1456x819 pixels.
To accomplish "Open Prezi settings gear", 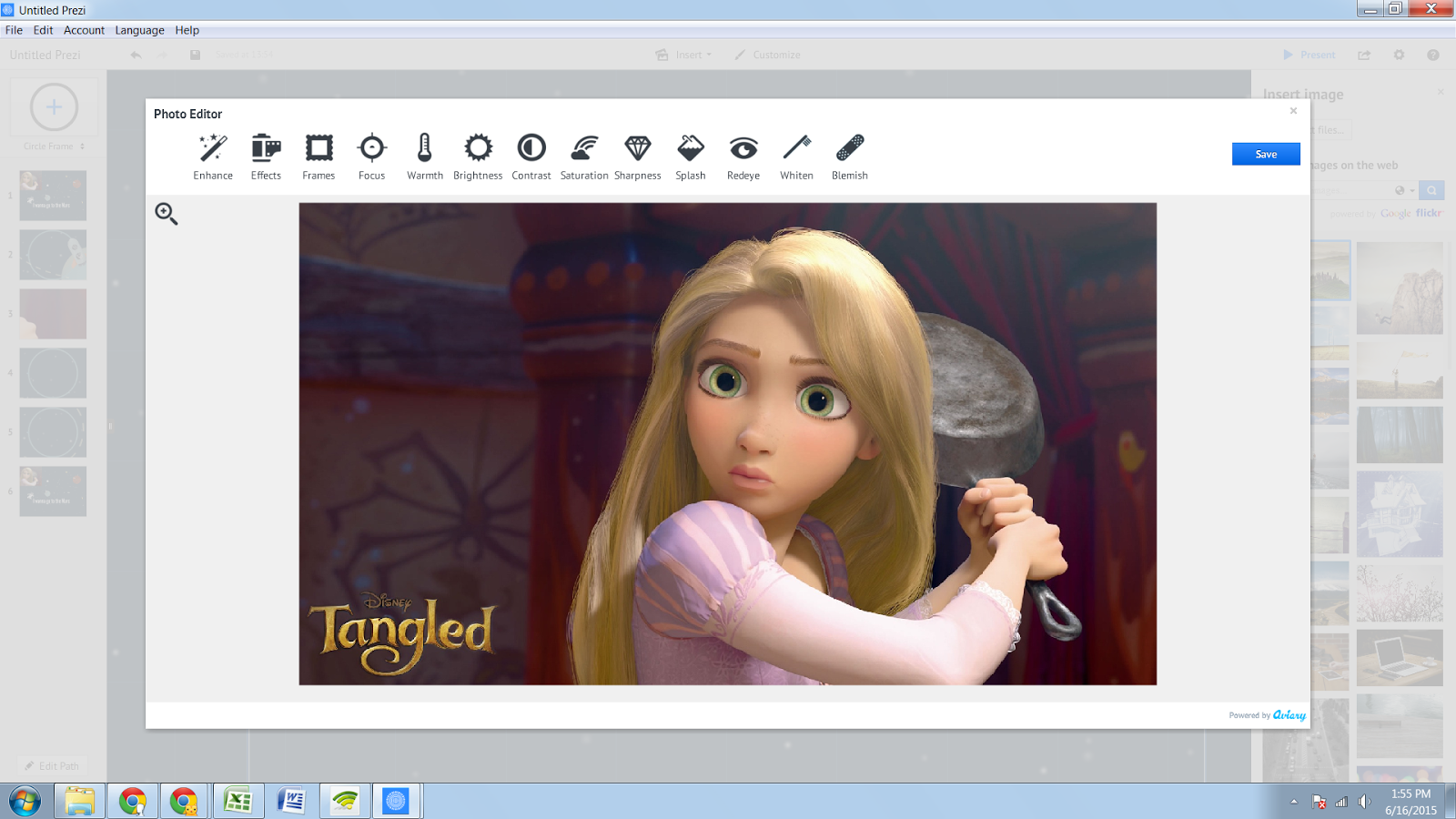I will (1399, 55).
